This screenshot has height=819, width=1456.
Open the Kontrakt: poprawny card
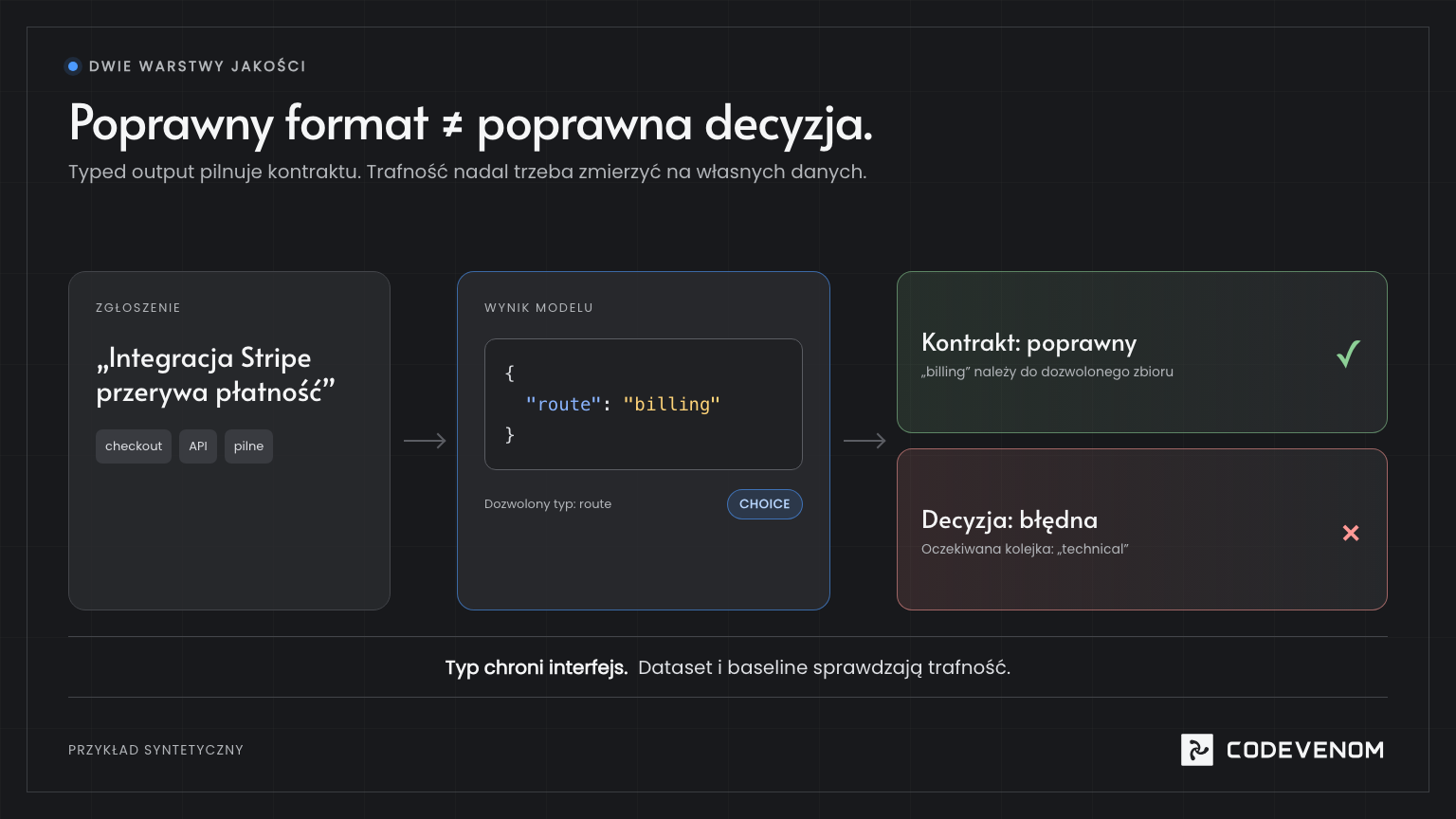pos(1141,352)
